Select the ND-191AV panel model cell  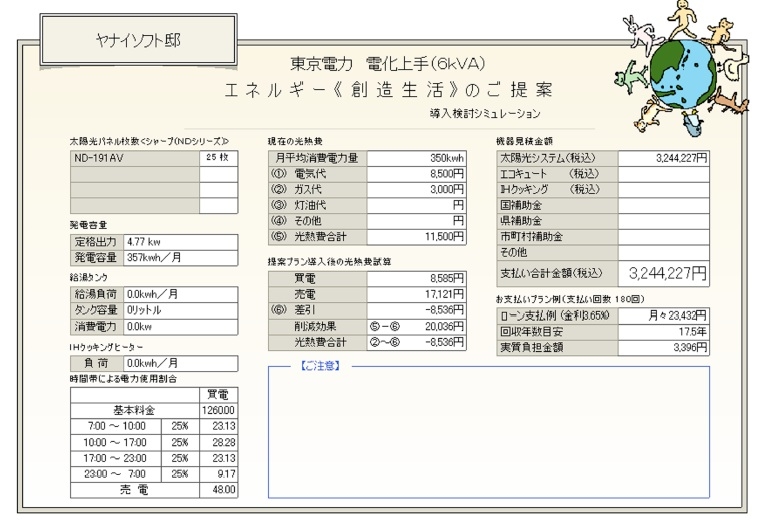coord(135,158)
